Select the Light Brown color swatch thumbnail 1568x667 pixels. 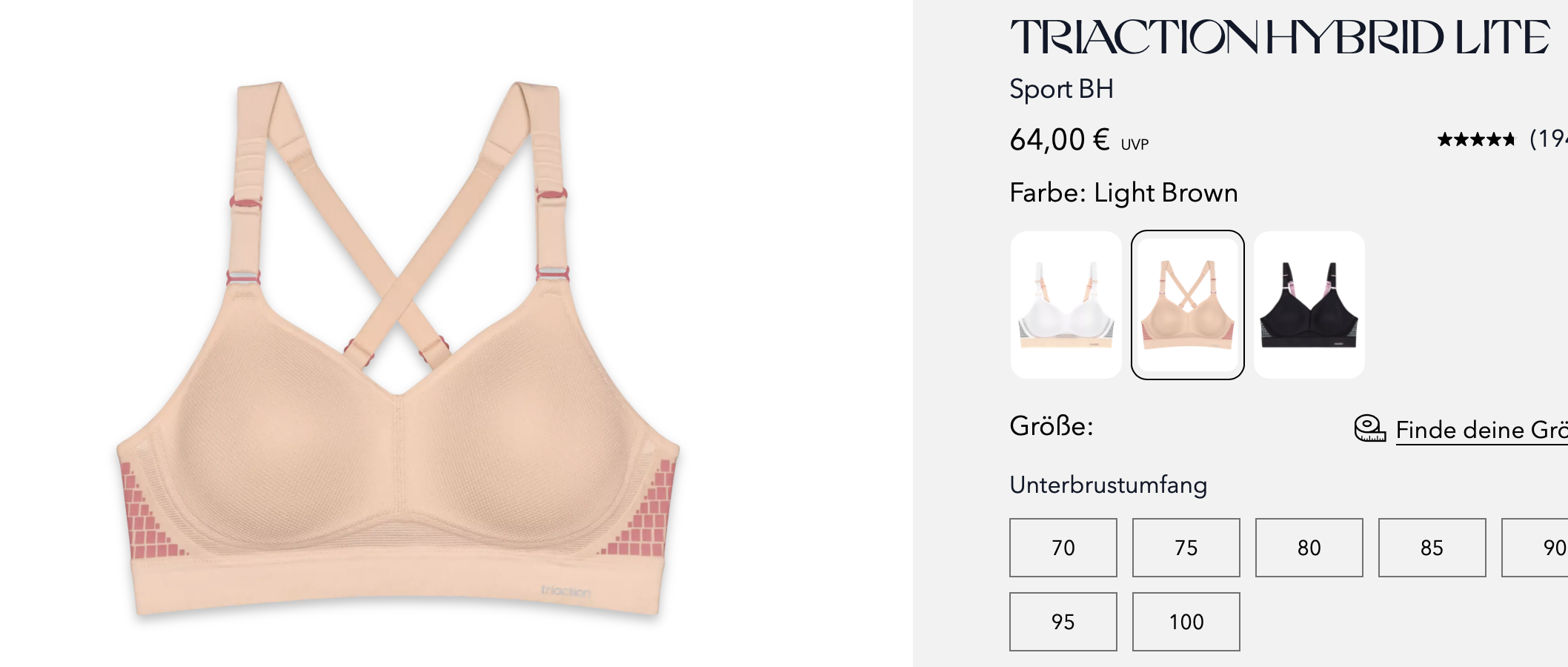click(1188, 305)
